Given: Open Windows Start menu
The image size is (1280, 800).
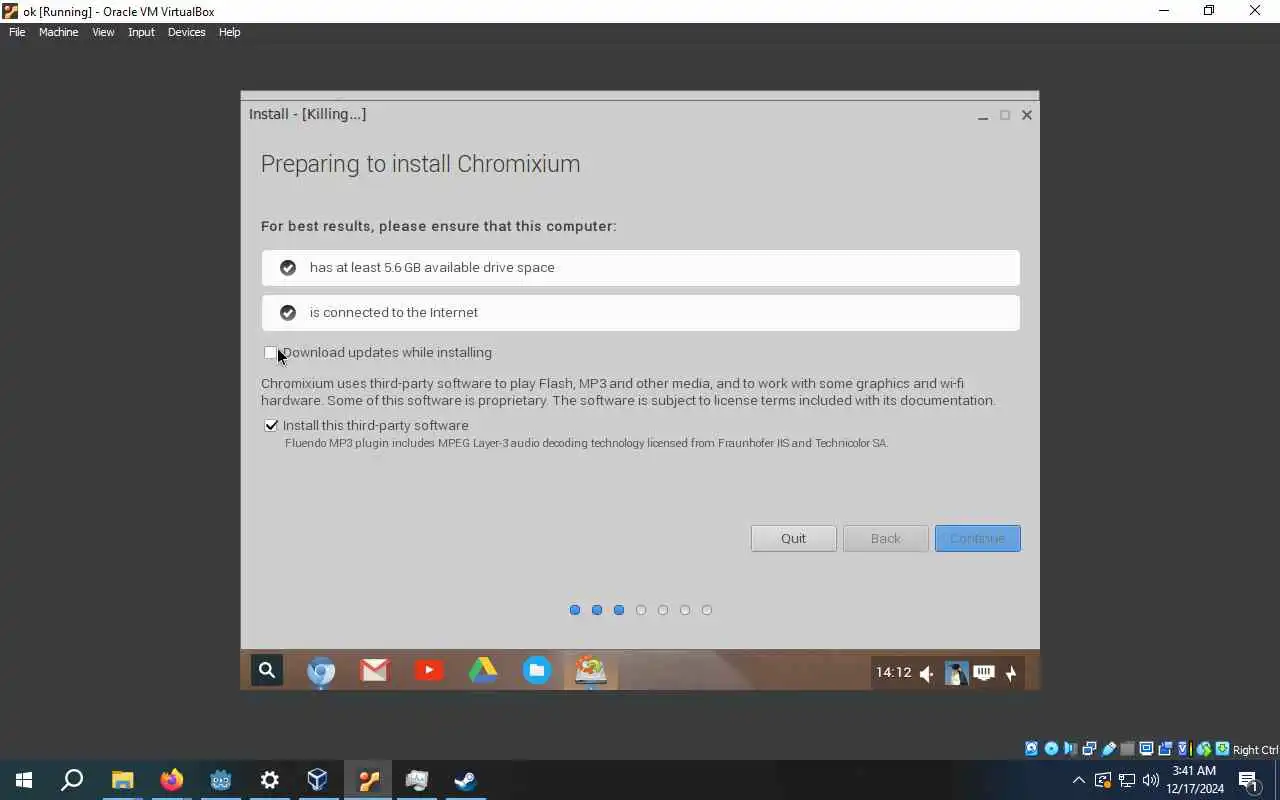Looking at the screenshot, I should (24, 780).
